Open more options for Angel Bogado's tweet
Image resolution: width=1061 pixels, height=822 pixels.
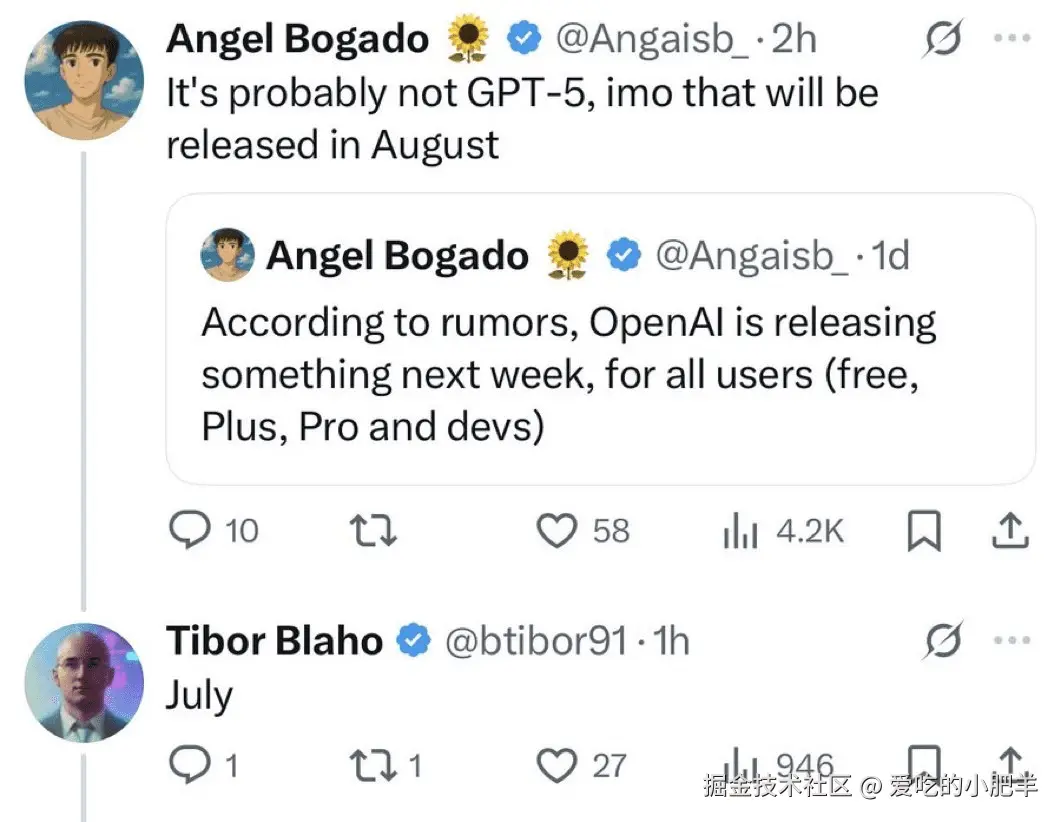click(1011, 39)
